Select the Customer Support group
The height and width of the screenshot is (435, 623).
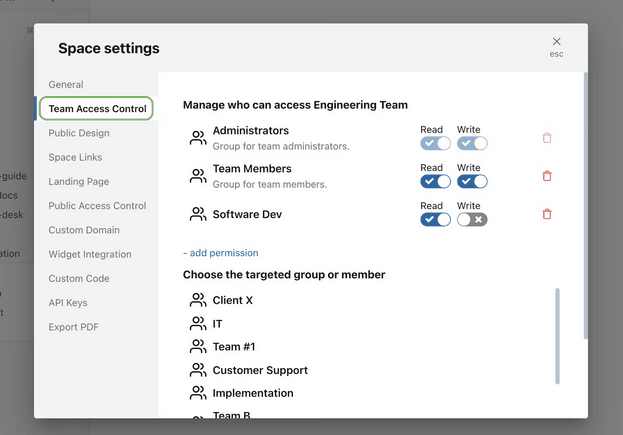pos(260,370)
